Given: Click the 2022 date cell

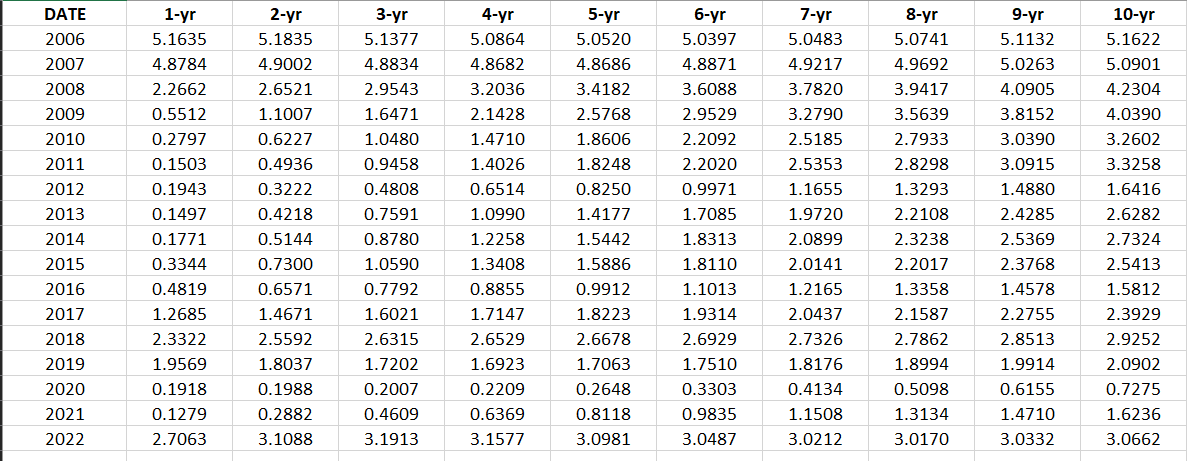Looking at the screenshot, I should 65,439.
